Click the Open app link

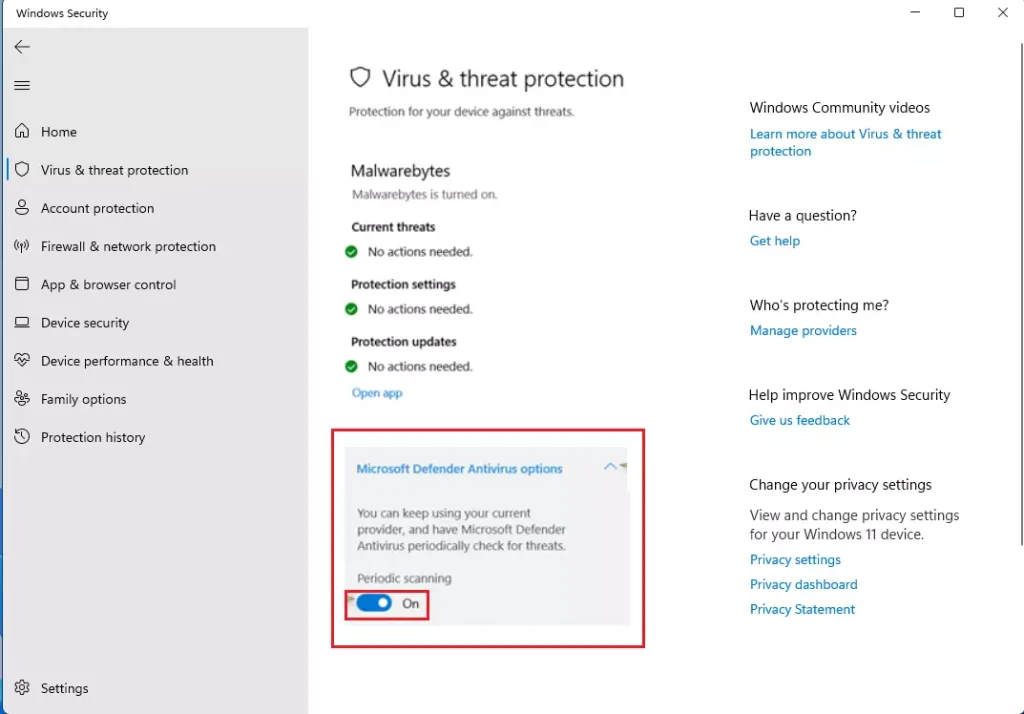[x=377, y=393]
